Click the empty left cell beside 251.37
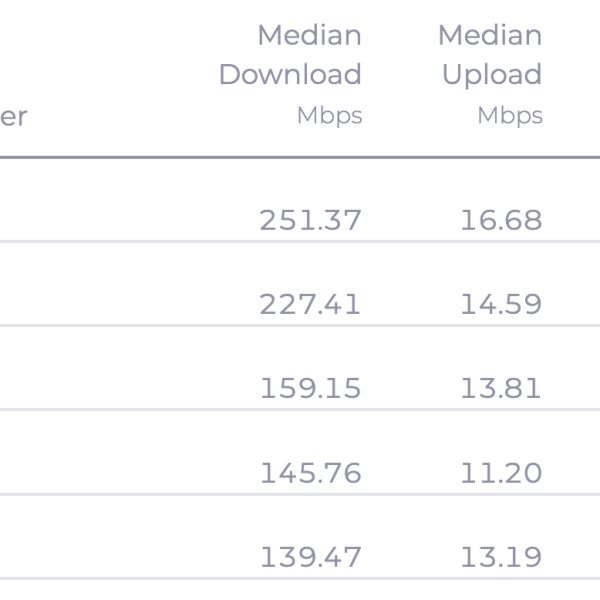 tap(100, 220)
